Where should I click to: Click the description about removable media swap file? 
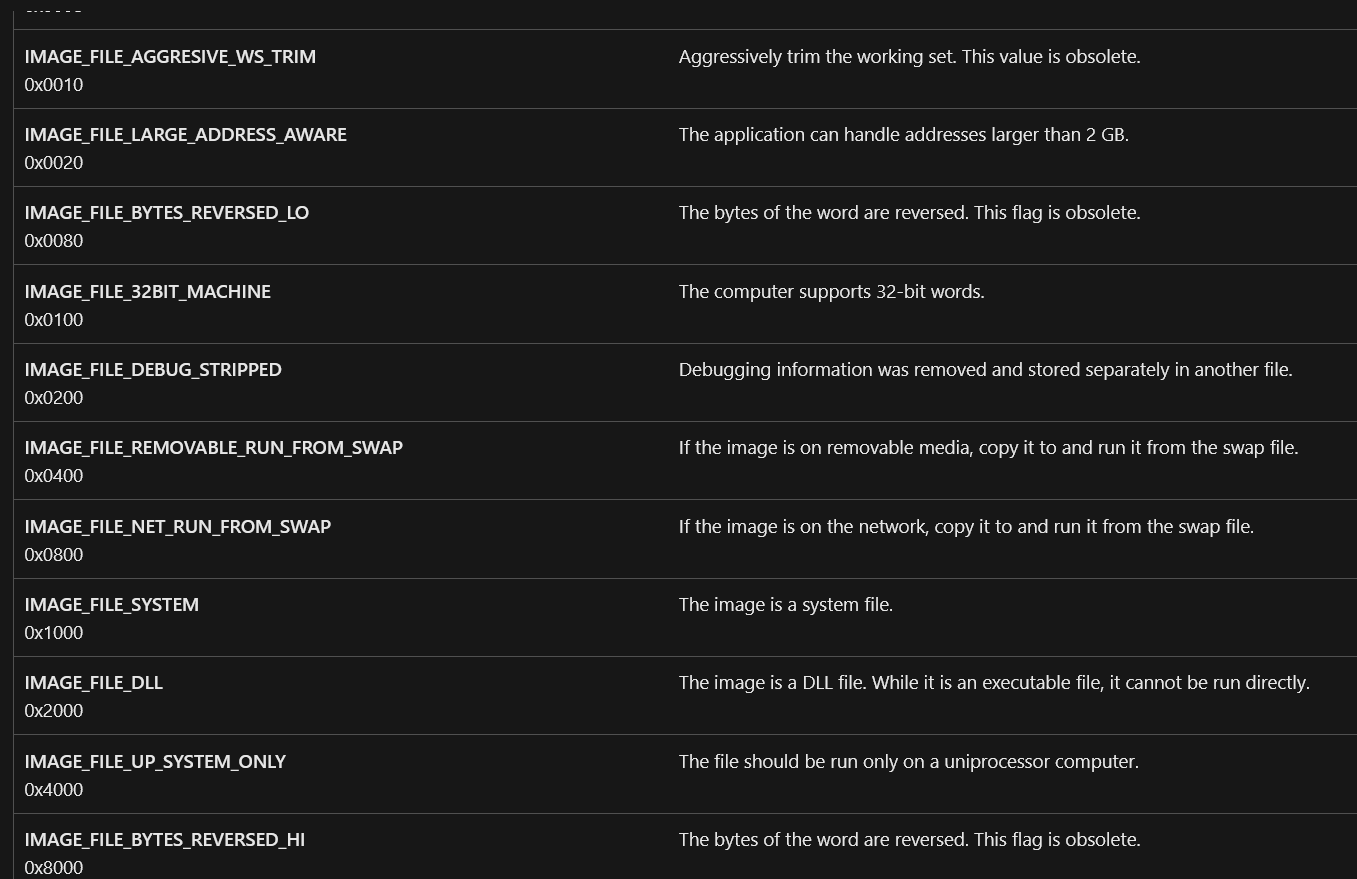[989, 448]
